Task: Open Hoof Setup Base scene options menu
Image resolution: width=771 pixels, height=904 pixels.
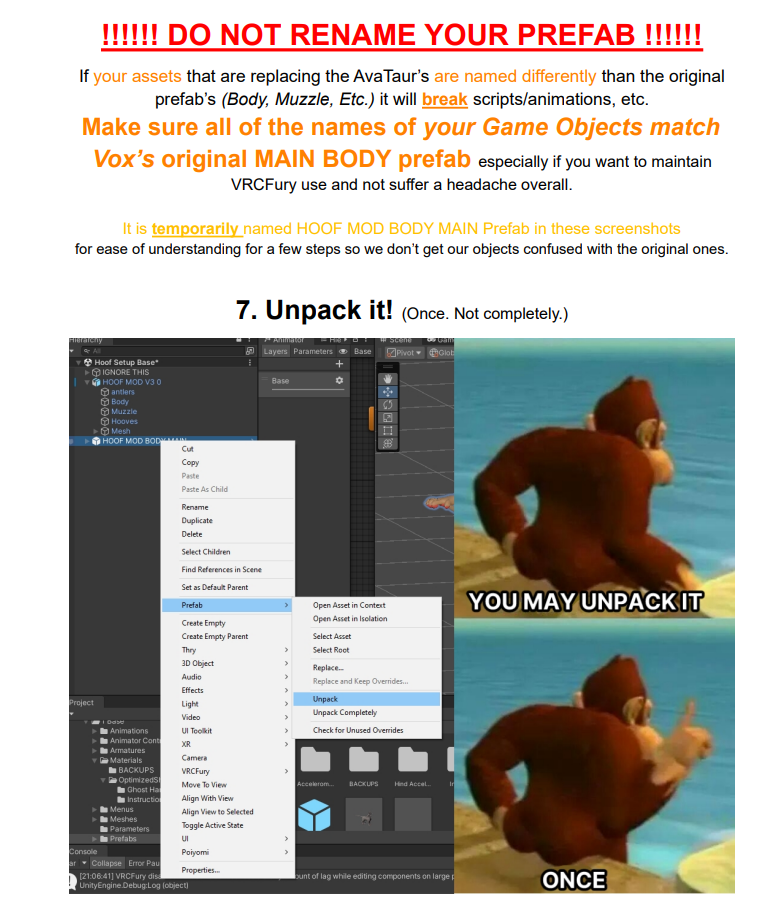Action: click(250, 362)
